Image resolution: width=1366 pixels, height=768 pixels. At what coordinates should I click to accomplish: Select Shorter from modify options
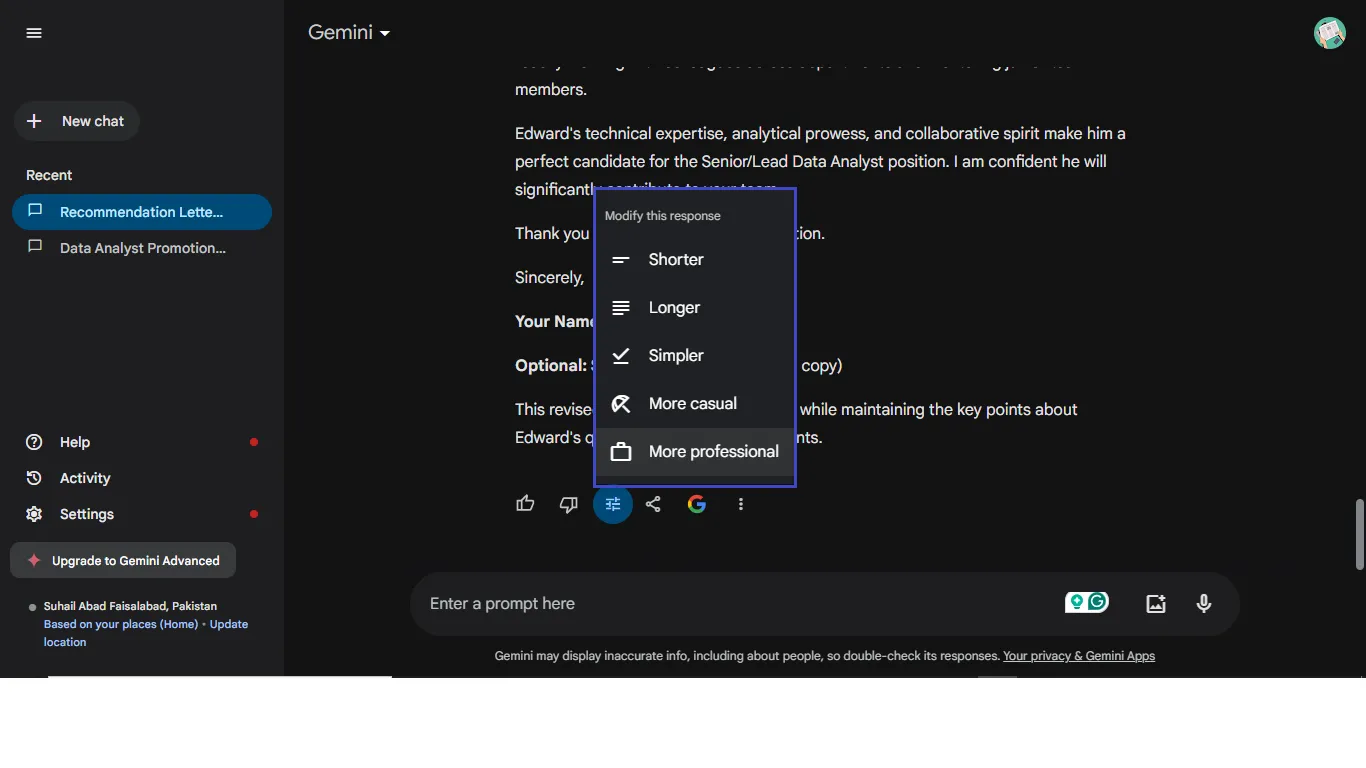point(675,259)
